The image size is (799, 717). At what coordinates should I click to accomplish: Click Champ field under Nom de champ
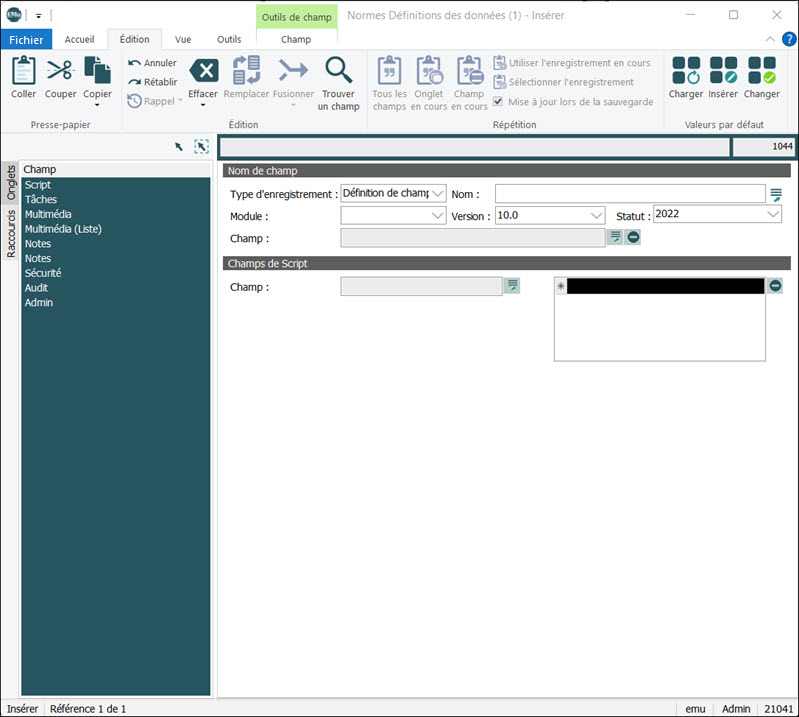pyautogui.click(x=473, y=237)
